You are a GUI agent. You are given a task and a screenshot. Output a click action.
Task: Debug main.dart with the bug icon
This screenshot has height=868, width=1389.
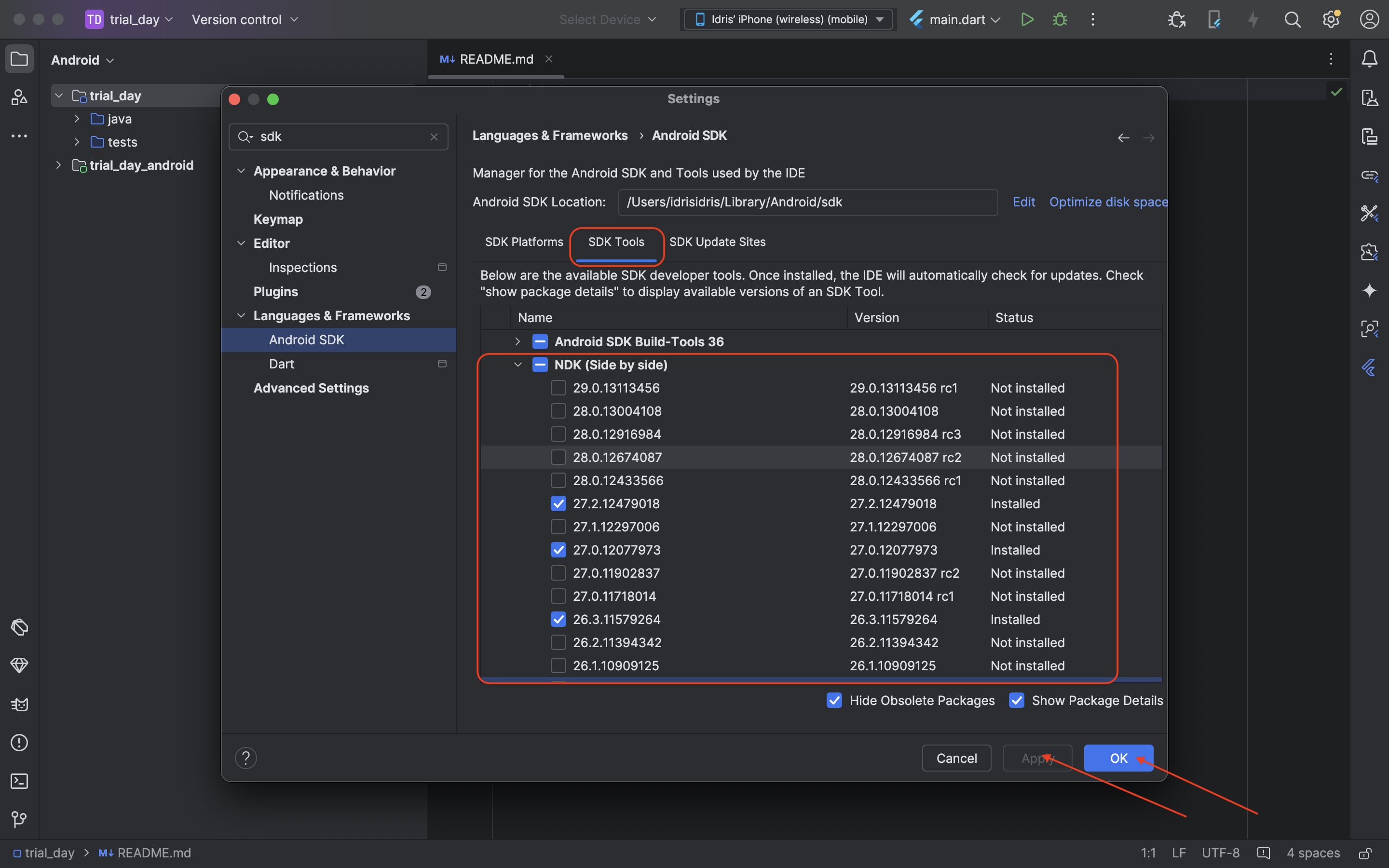click(x=1060, y=19)
